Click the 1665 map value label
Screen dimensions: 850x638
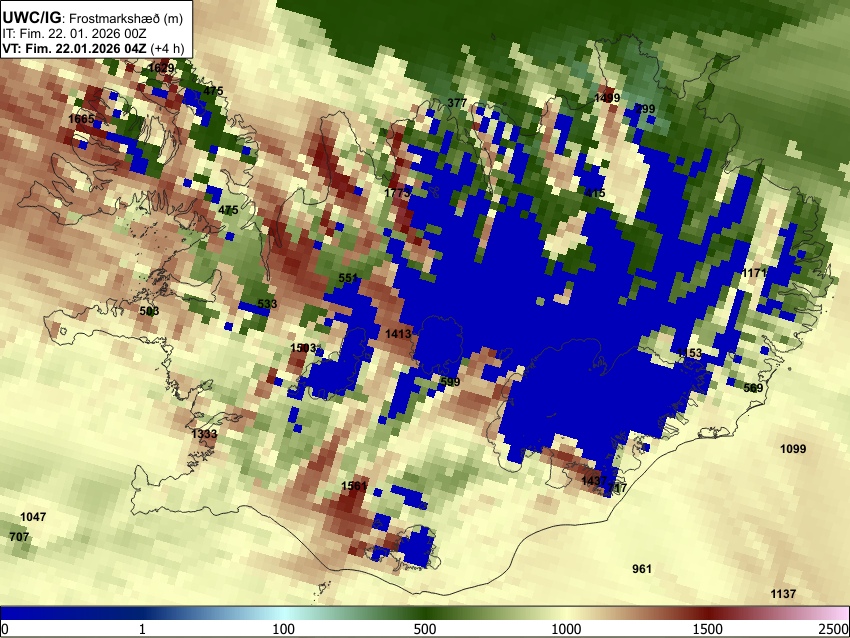point(81,119)
